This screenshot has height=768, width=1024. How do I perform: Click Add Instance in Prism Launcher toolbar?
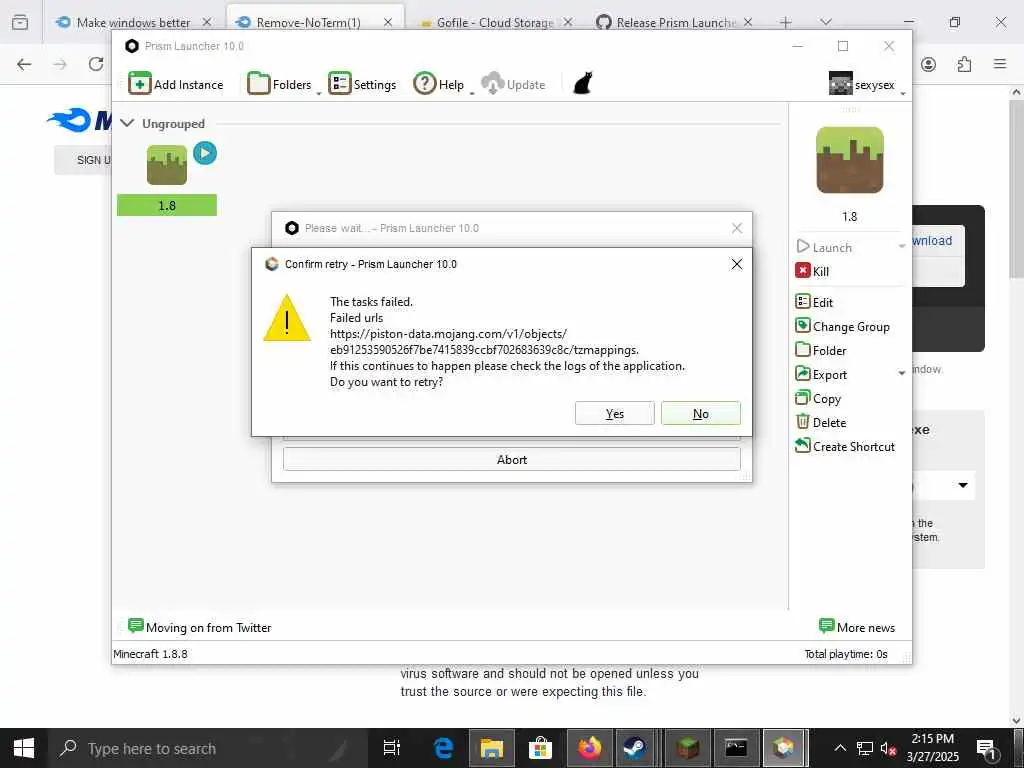(x=176, y=84)
